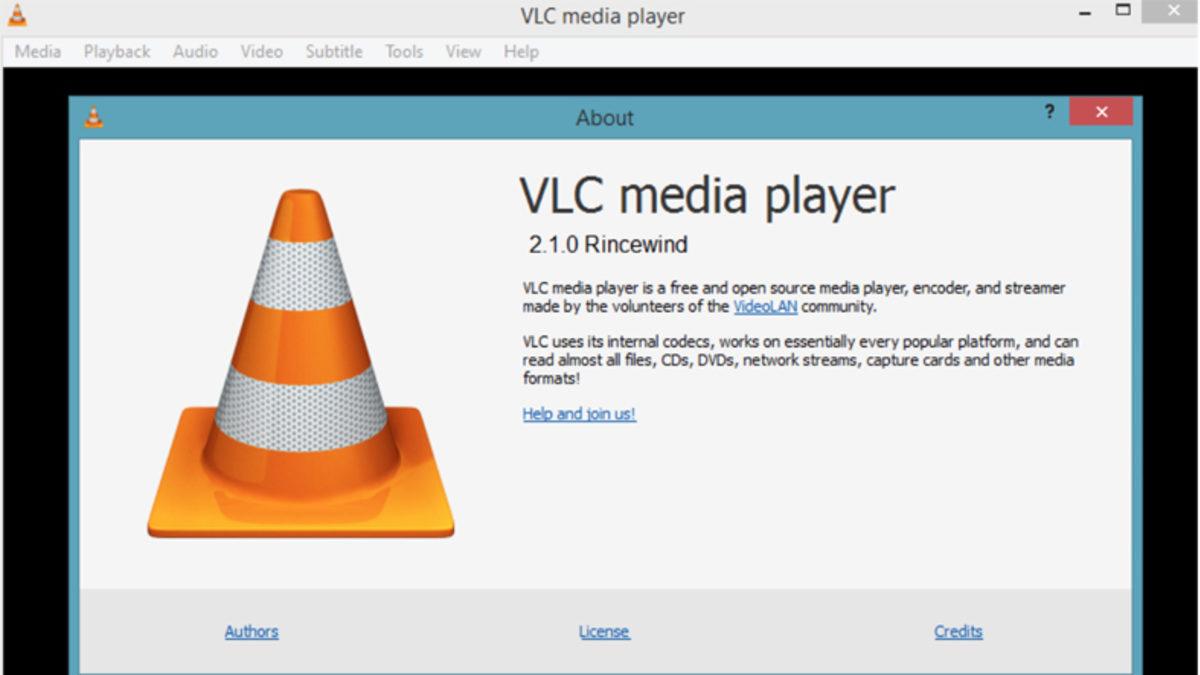Open the Audio menu

pos(195,51)
